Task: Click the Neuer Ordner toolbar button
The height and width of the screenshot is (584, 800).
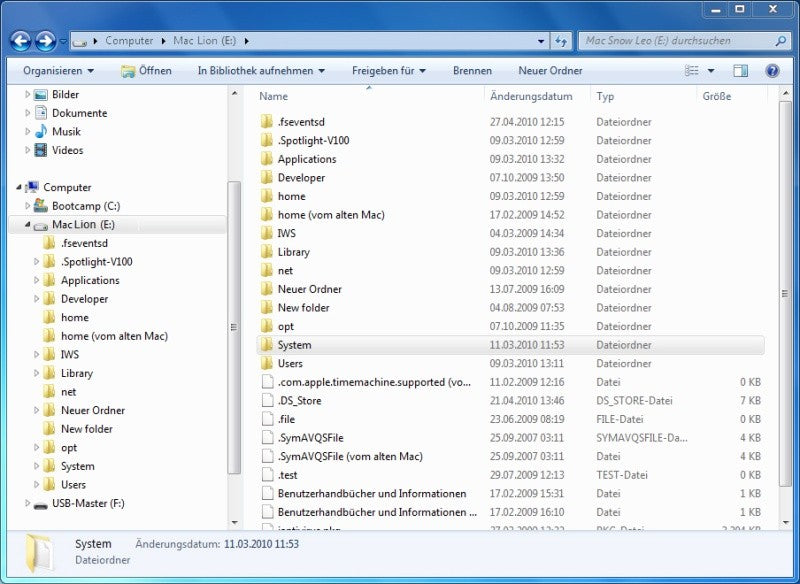Action: (550, 71)
